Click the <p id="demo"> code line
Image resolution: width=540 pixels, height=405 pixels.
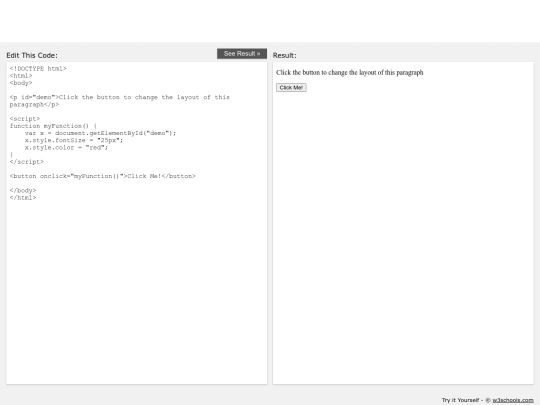(x=120, y=97)
